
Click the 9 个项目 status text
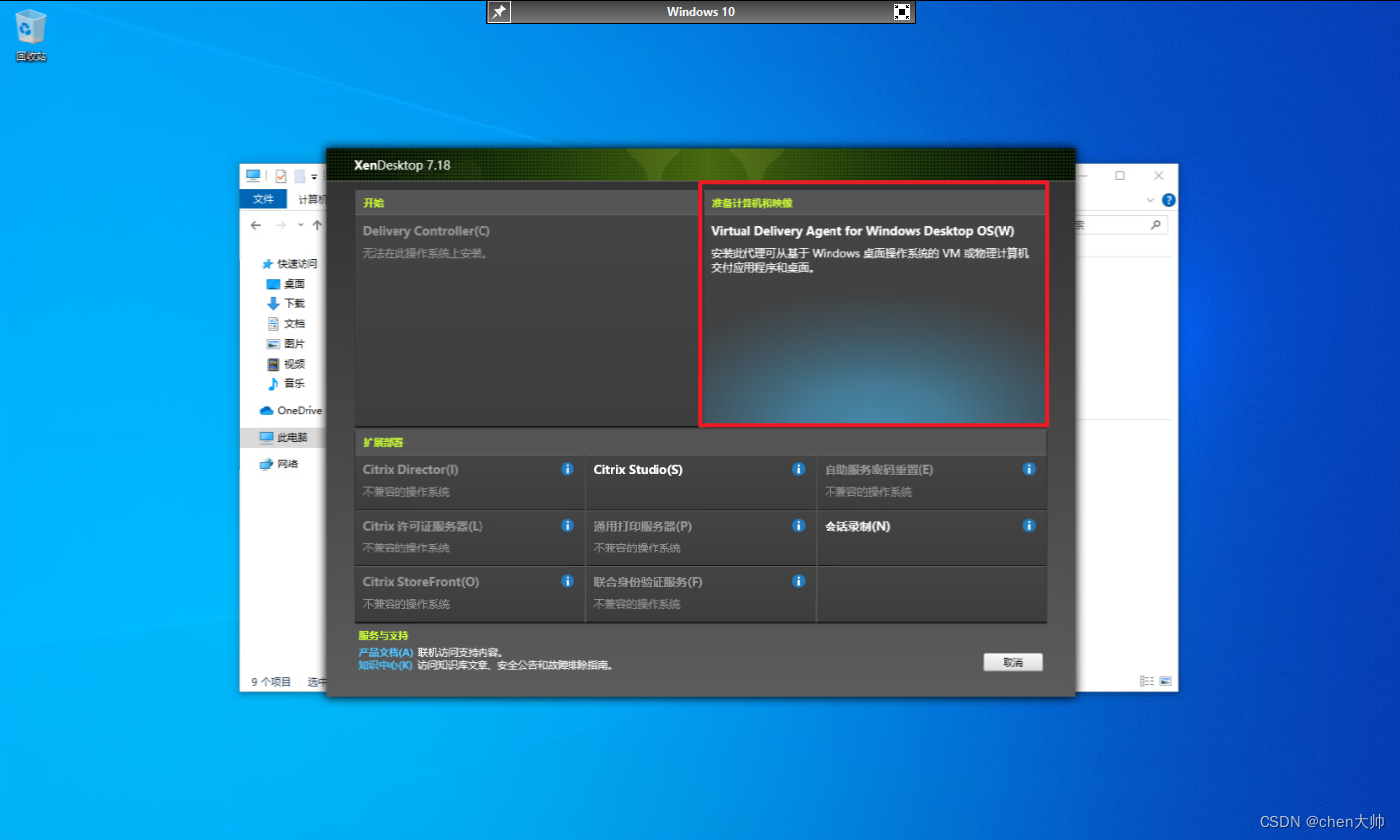(x=271, y=682)
